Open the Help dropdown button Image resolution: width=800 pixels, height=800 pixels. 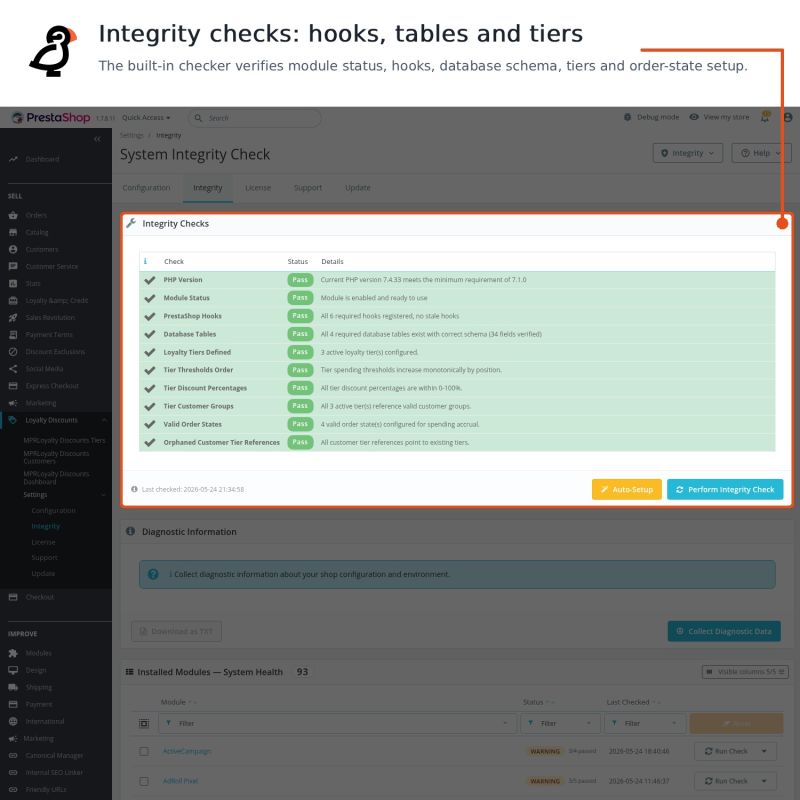click(x=761, y=153)
